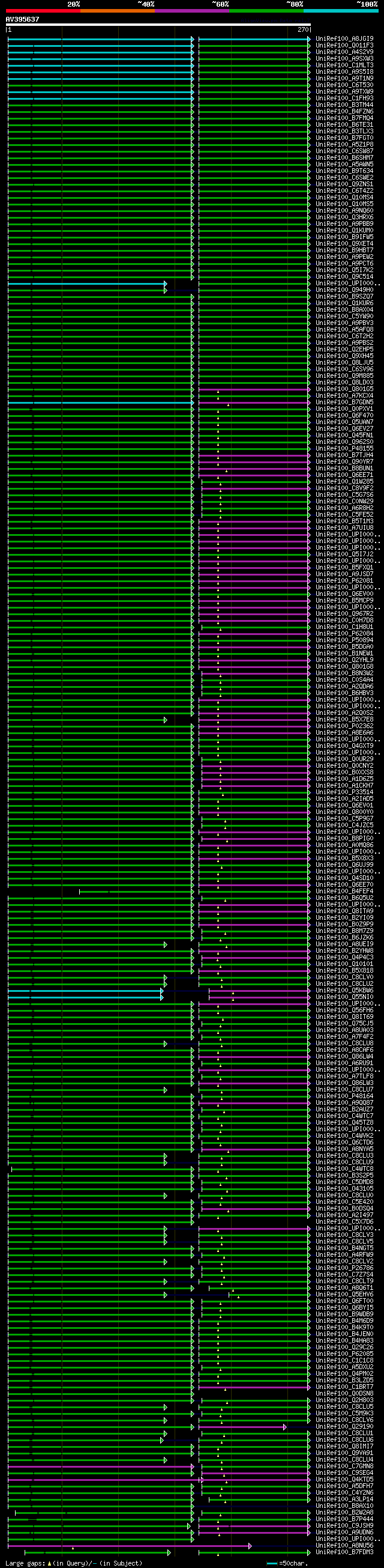Open hit UniRef100_A8JGI9
This screenshot has width=384, height=1568.
344,38
